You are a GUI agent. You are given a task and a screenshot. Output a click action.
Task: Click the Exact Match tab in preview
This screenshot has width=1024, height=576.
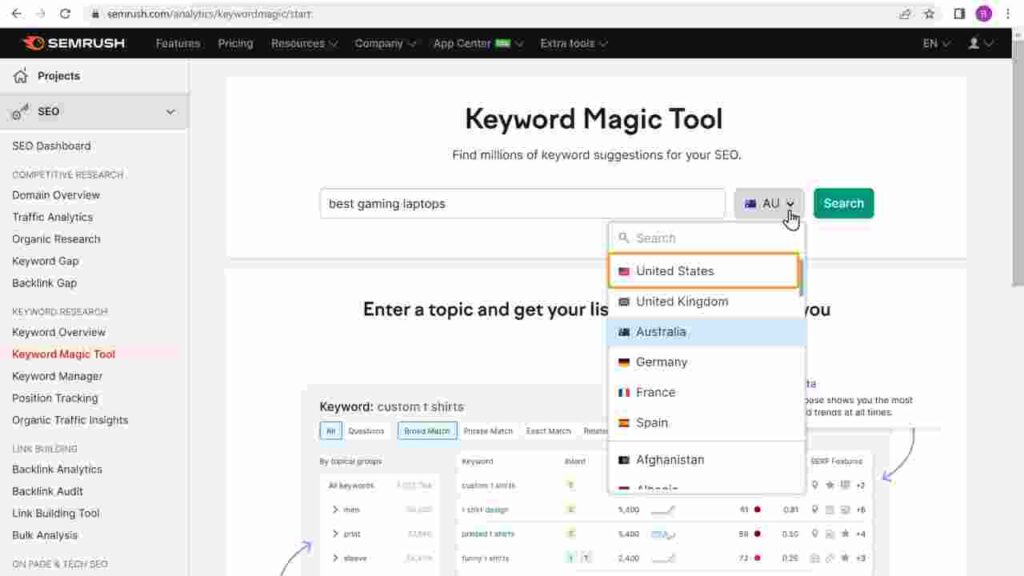[549, 431]
